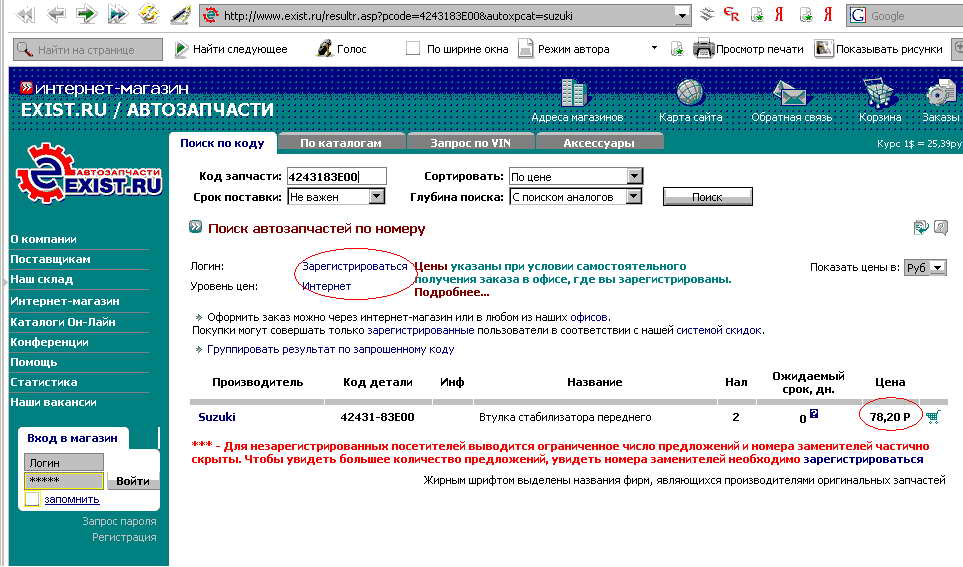Expand the Глубина поиска dropdown
The height and width of the screenshot is (567, 963).
click(633, 197)
